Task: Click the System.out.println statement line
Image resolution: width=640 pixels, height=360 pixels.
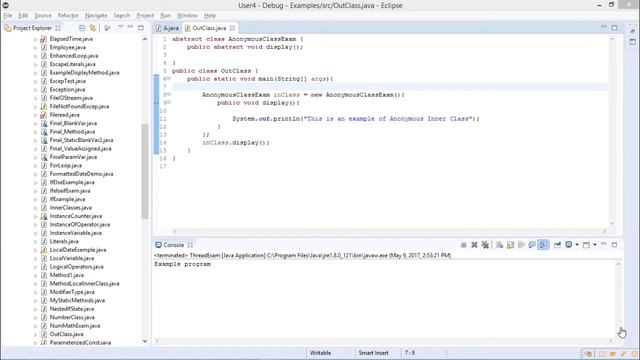Action: (x=356, y=119)
